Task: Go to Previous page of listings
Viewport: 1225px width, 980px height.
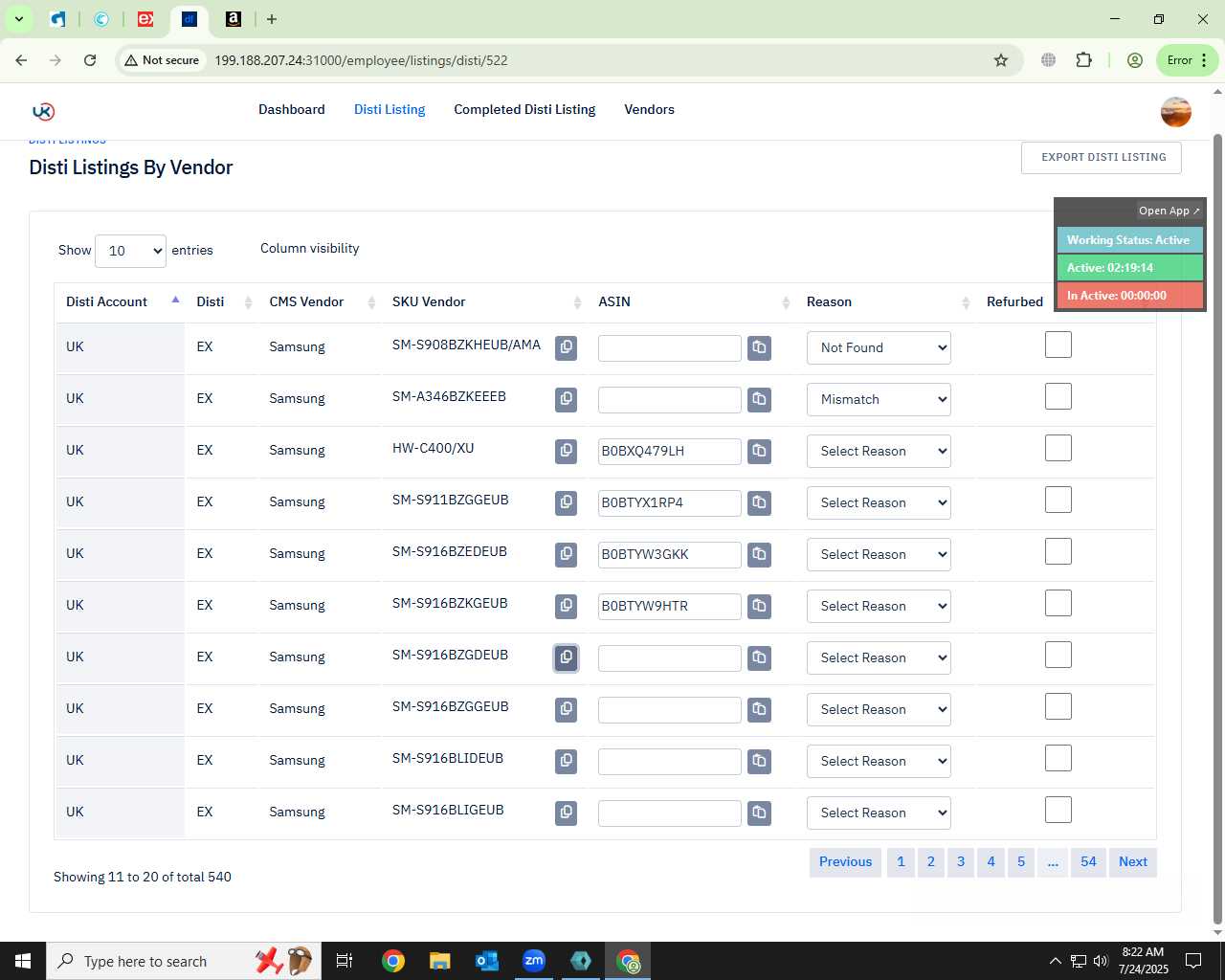Action: point(845,861)
